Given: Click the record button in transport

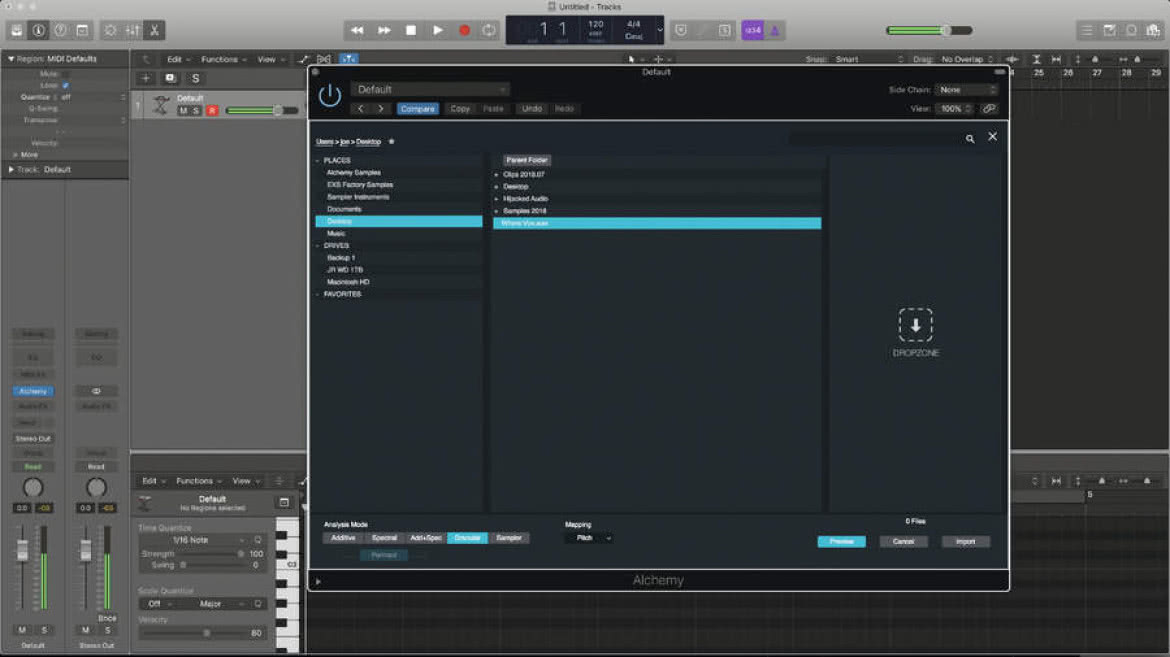Looking at the screenshot, I should pyautogui.click(x=464, y=31).
